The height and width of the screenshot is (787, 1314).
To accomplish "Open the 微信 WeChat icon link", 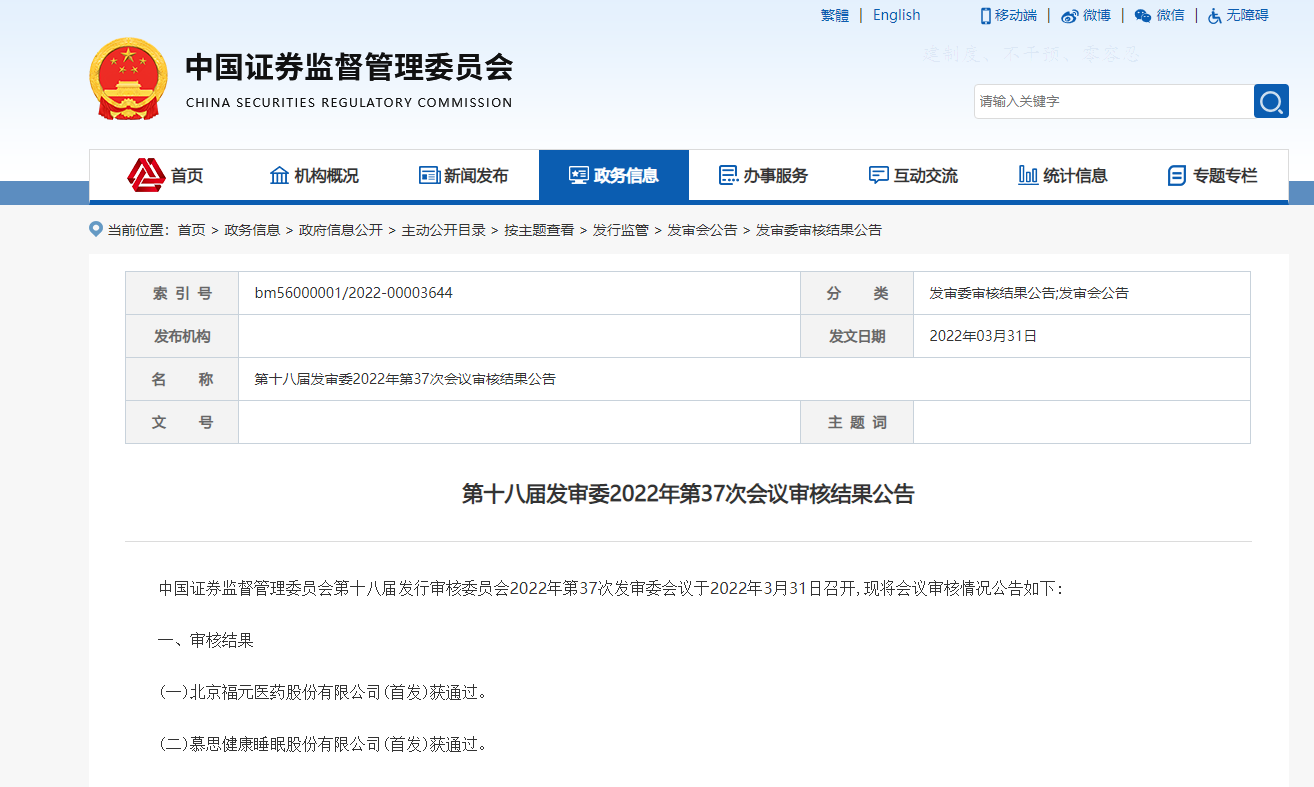I will click(1143, 15).
